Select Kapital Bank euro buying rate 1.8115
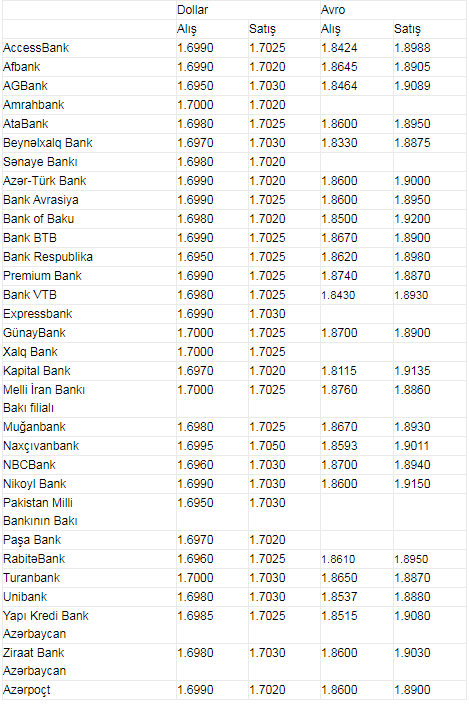Viewport: 469px width, 704px height. coord(339,371)
